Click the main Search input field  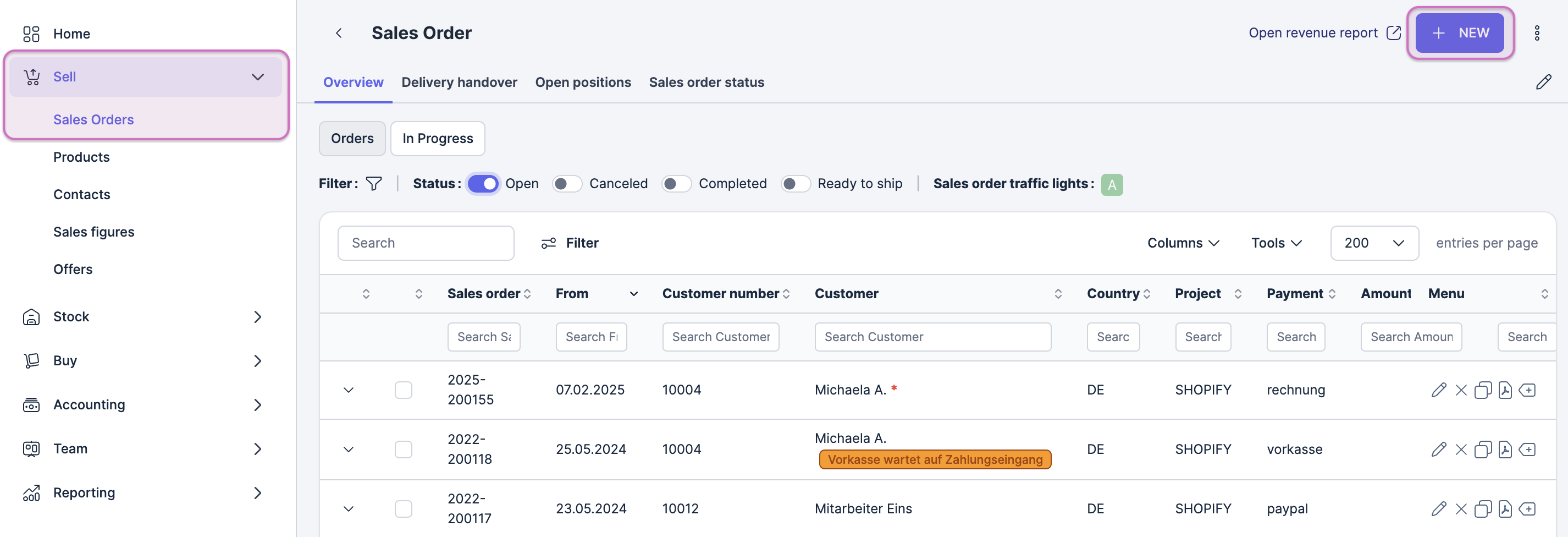[x=426, y=243]
